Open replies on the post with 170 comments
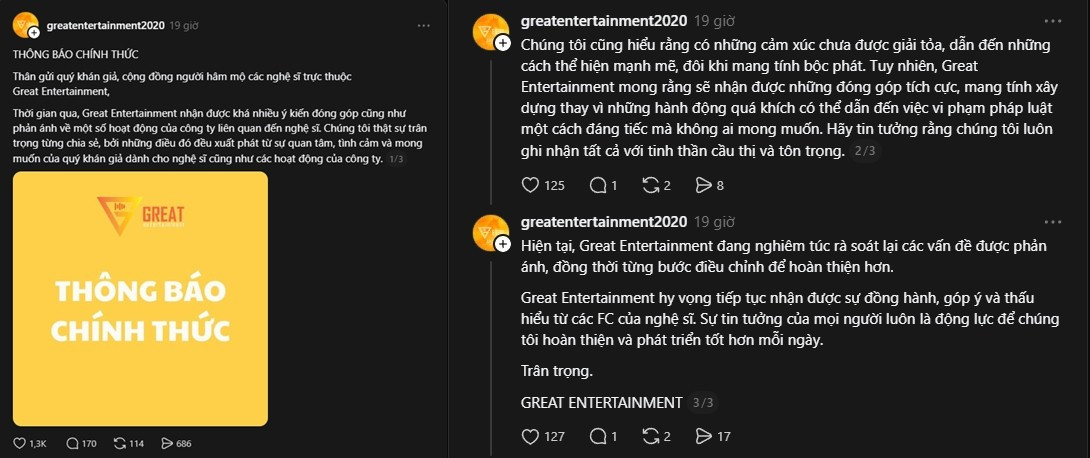This screenshot has width=1090, height=458. click(x=71, y=442)
